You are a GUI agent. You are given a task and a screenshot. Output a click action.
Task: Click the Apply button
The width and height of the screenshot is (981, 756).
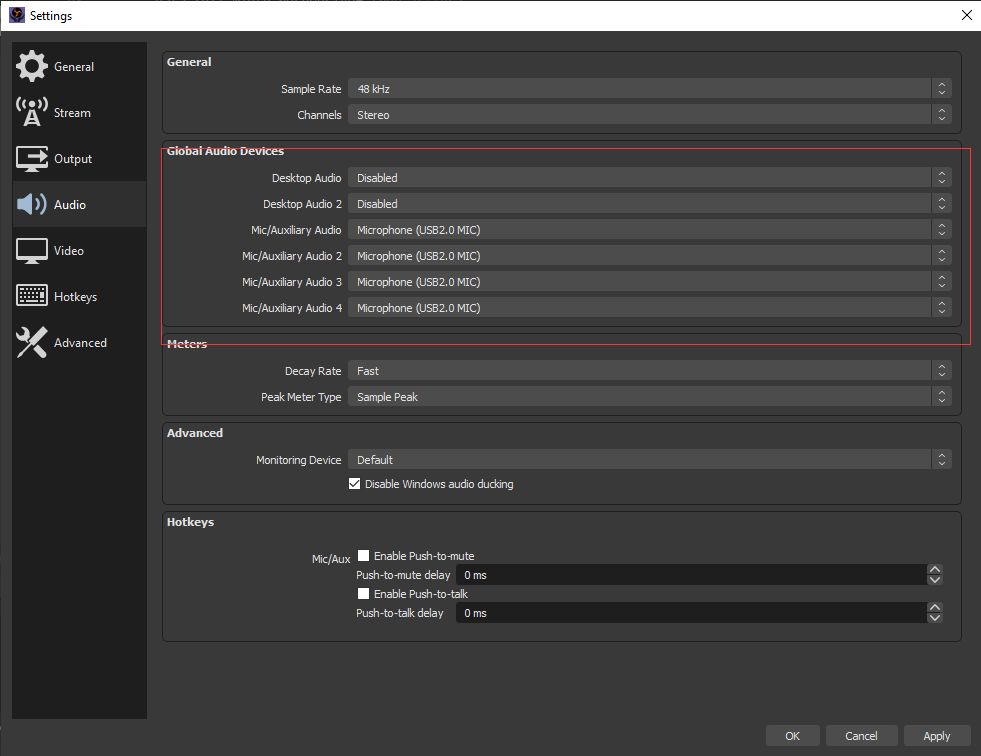click(x=936, y=736)
